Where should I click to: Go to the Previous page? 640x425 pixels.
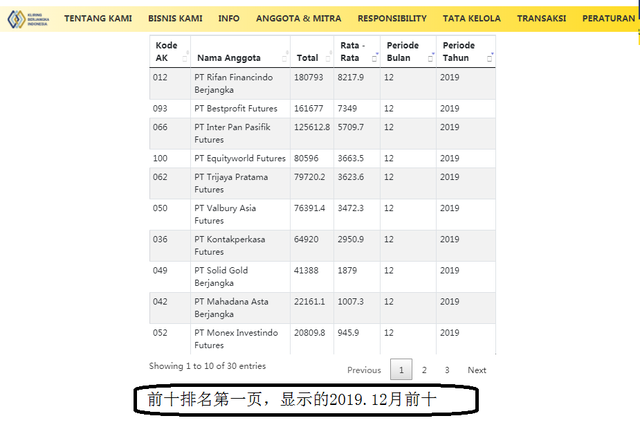[x=364, y=370]
